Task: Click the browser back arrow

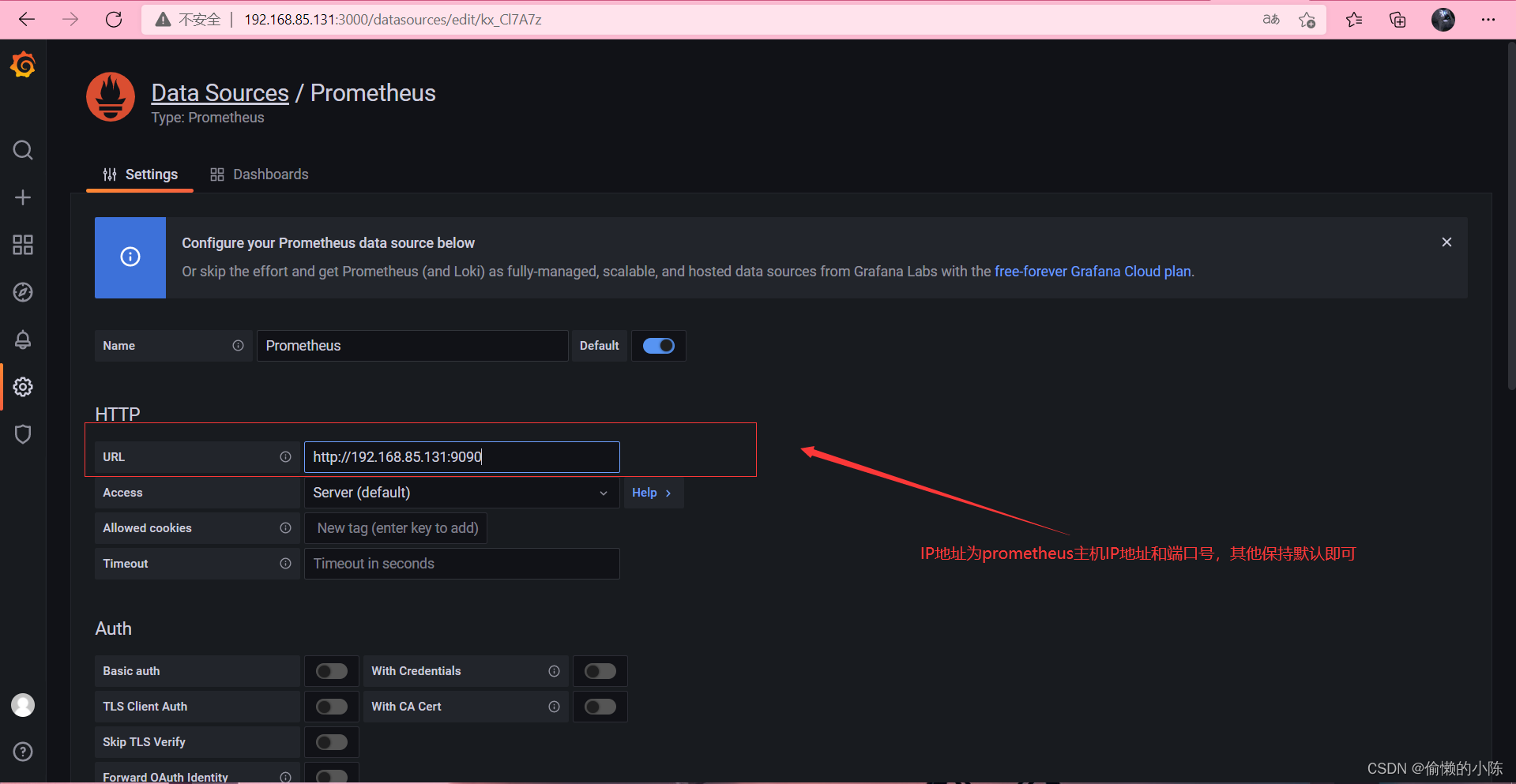Action: coord(27,19)
